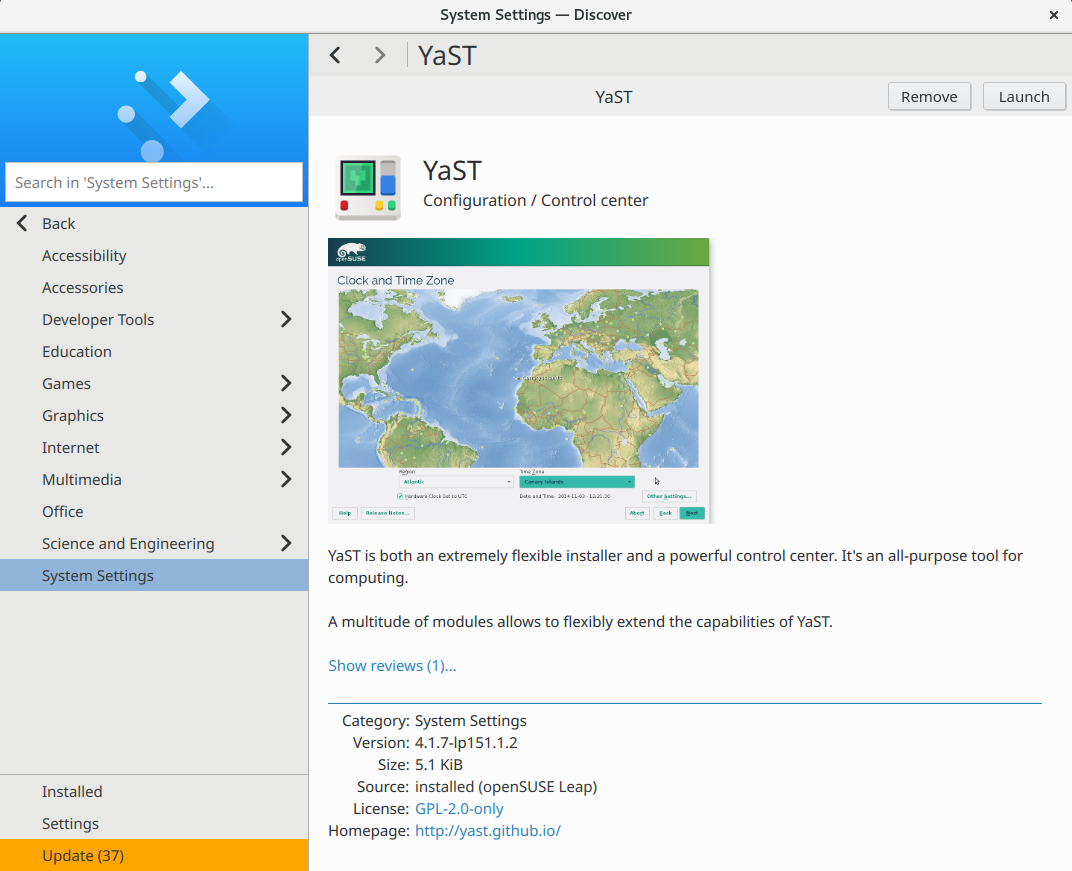The width and height of the screenshot is (1072, 871).
Task: Launch YaST with the Launch button
Action: point(1024,97)
